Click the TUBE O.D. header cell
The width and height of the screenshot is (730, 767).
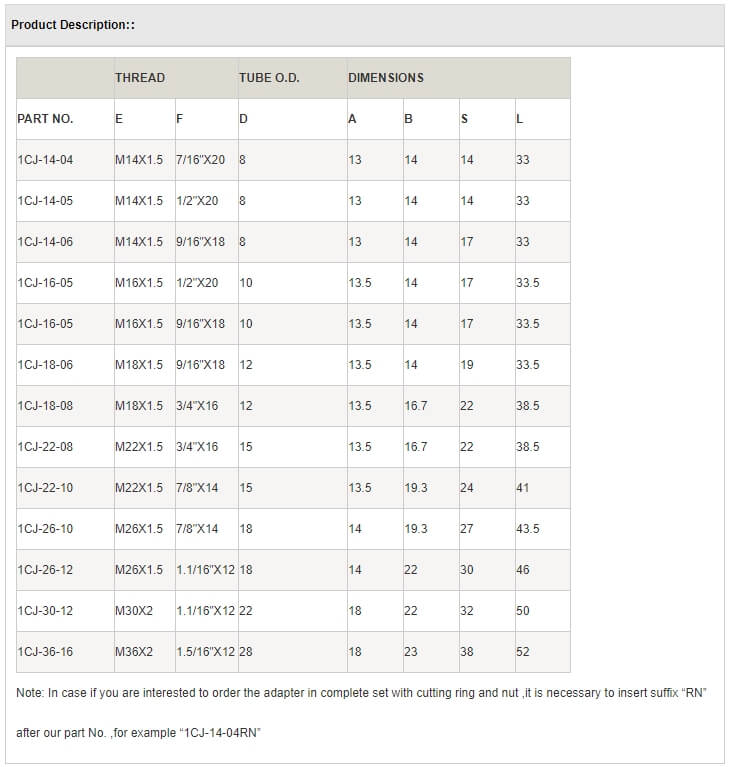click(x=269, y=78)
